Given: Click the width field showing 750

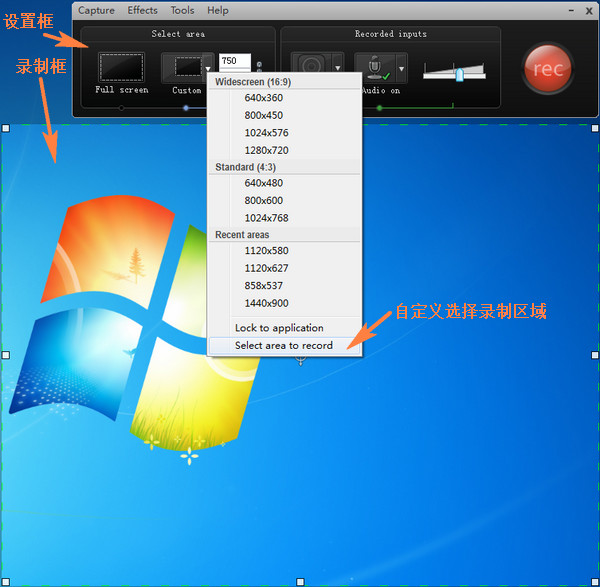Looking at the screenshot, I should click(x=235, y=61).
